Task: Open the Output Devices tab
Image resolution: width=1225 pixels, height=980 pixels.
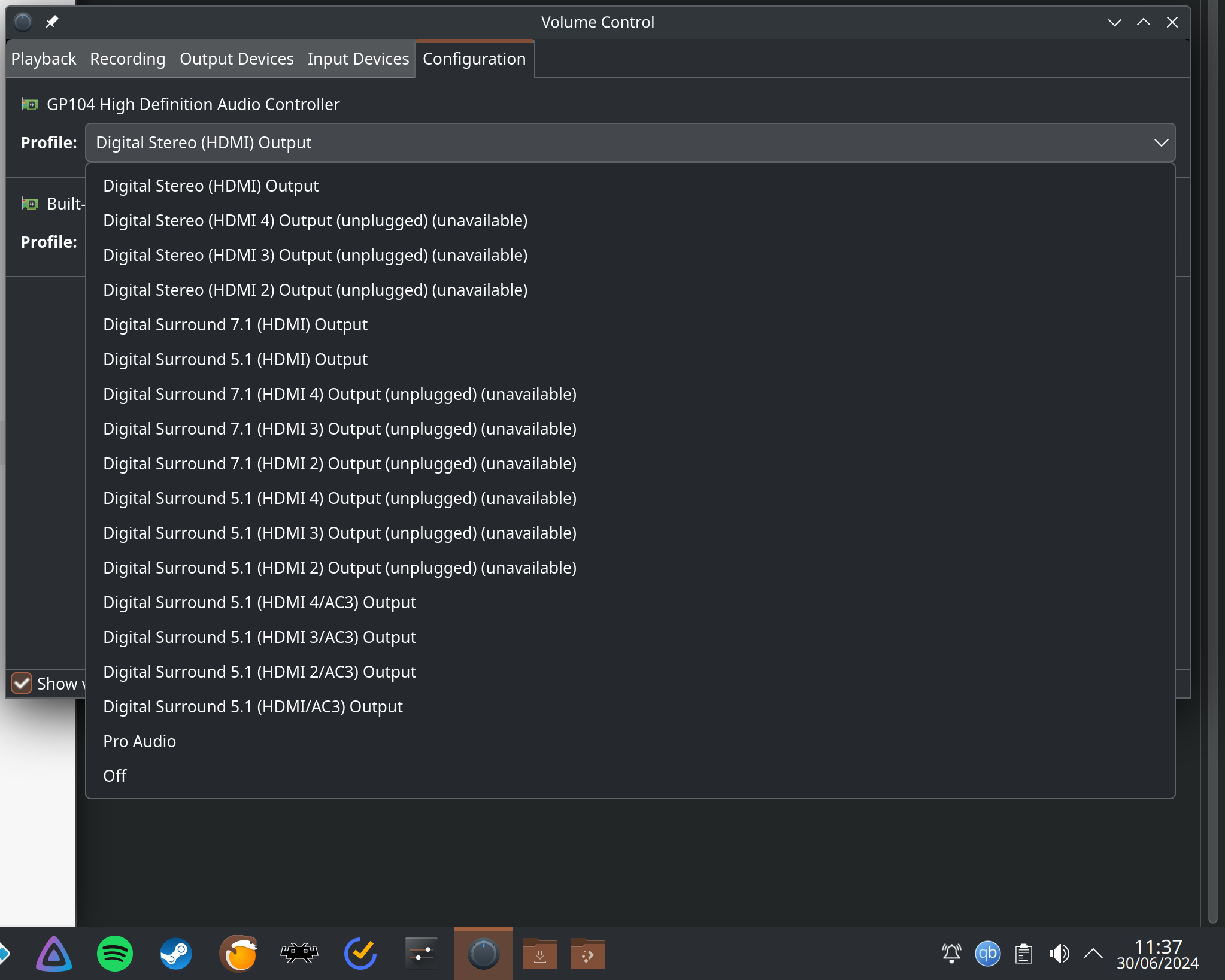Action: pos(236,59)
